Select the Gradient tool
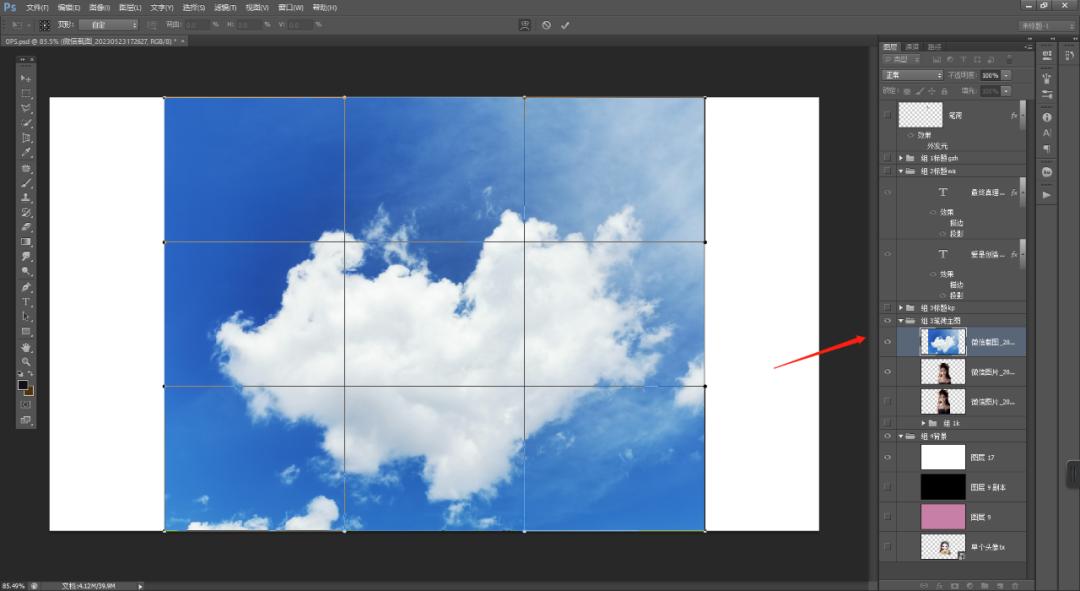Viewport: 1080px width, 591px height. [x=26, y=242]
